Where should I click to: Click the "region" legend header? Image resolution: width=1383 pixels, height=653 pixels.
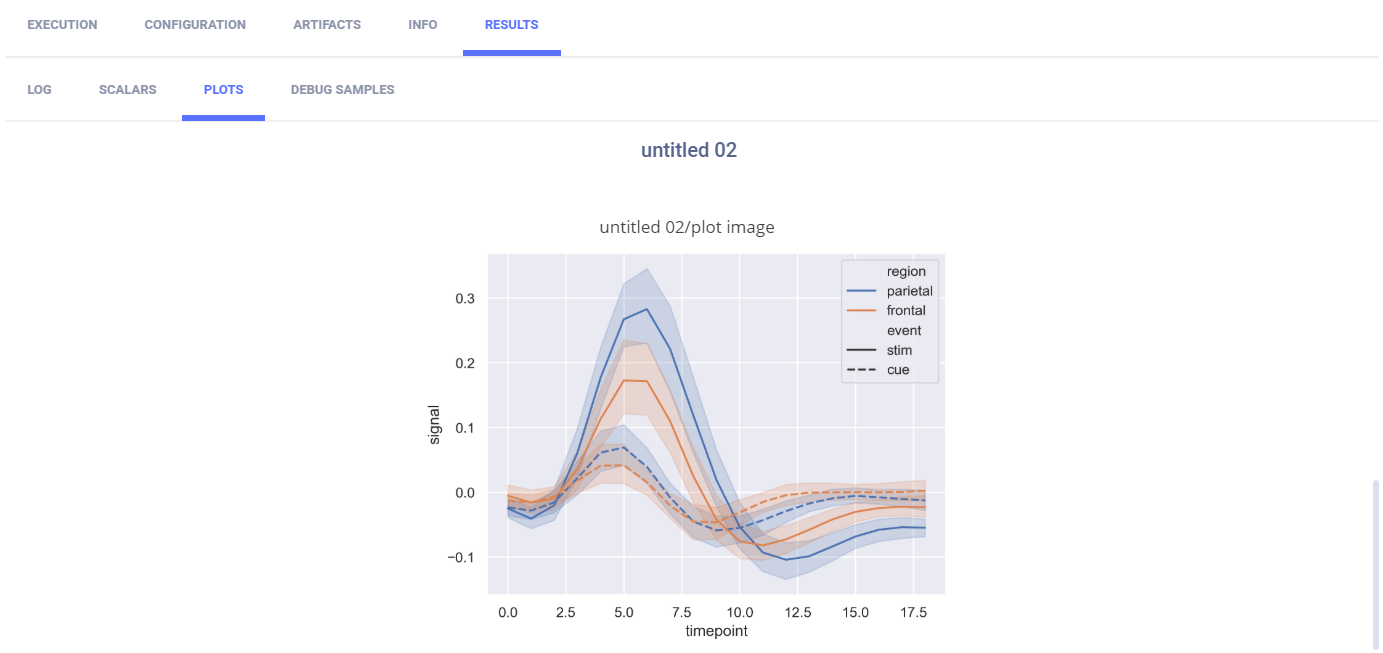coord(905,271)
